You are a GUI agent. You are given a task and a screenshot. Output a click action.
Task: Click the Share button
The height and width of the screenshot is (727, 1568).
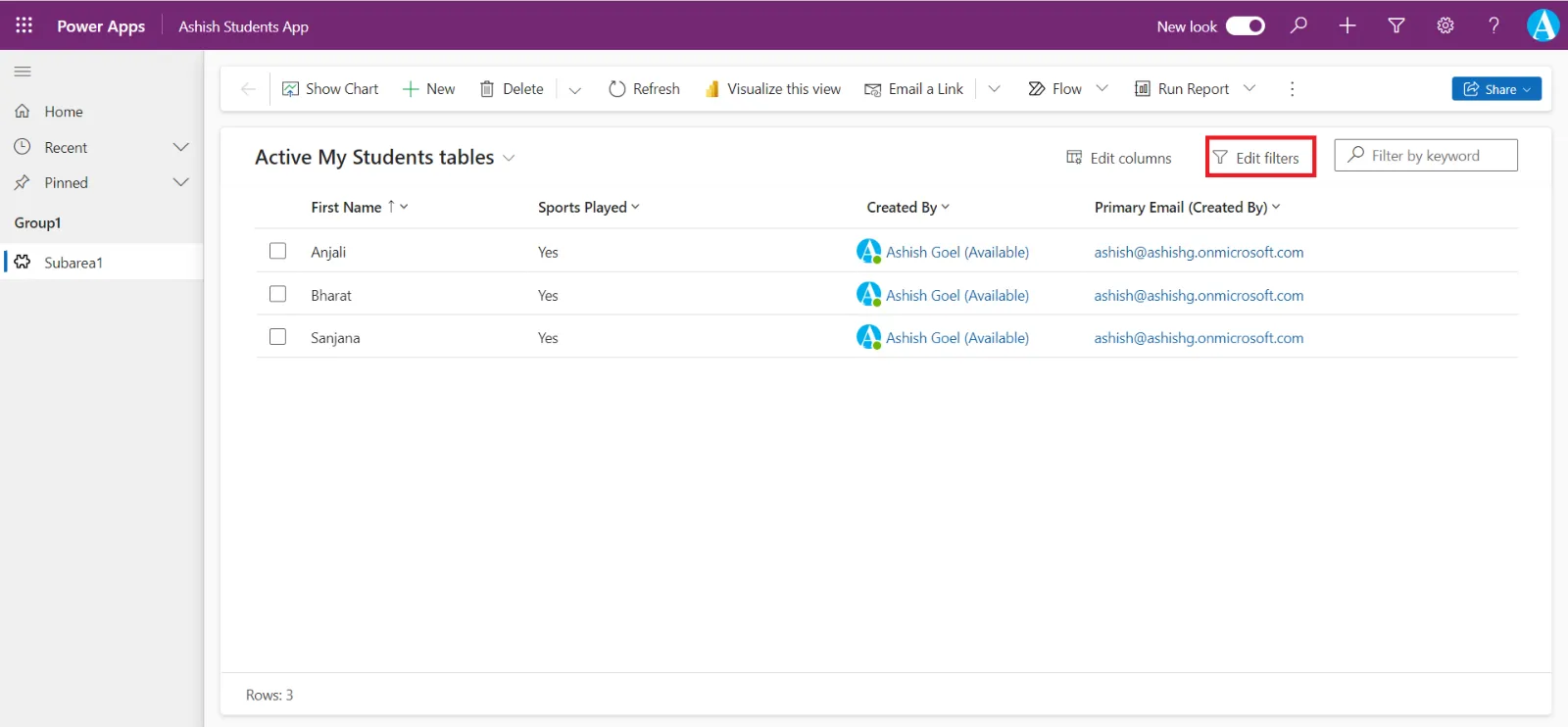[x=1496, y=89]
